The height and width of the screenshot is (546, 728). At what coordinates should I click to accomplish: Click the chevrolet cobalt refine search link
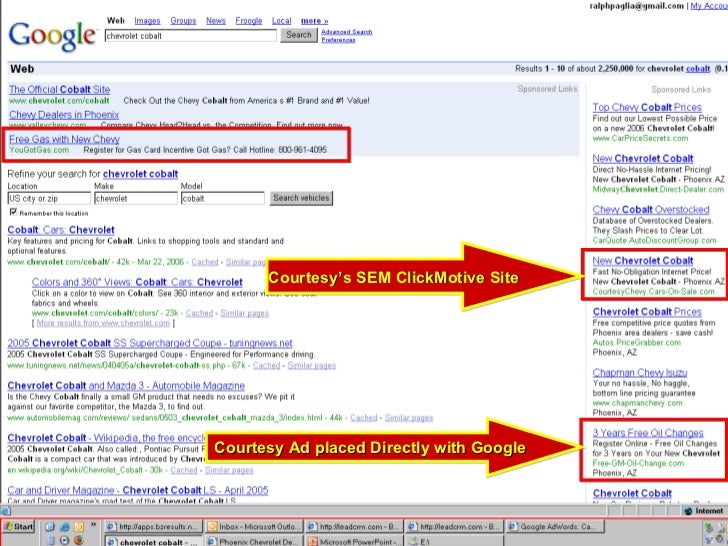tap(140, 174)
